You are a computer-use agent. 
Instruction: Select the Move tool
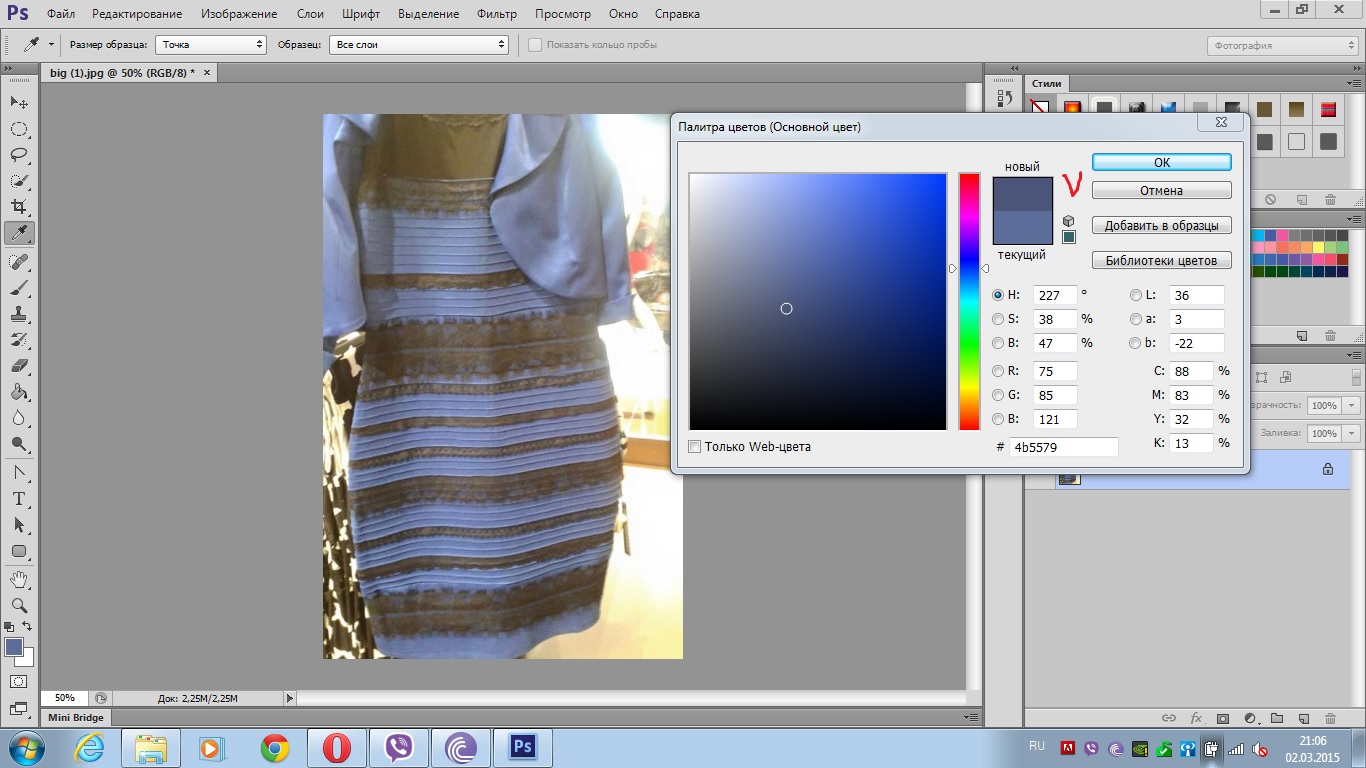(19, 103)
